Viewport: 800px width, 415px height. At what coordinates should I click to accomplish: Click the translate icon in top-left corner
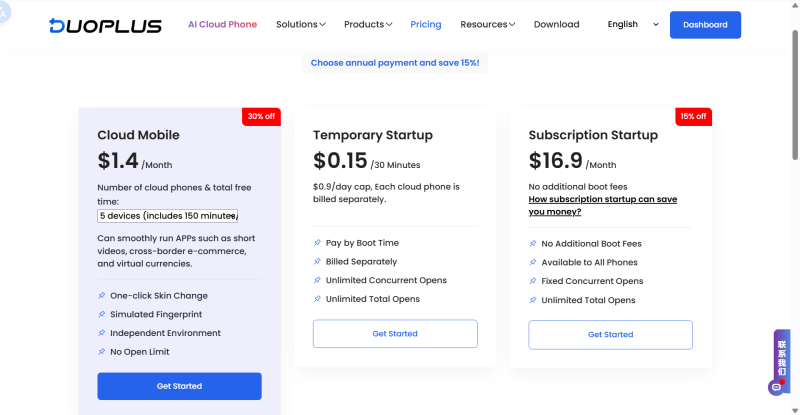[4, 12]
